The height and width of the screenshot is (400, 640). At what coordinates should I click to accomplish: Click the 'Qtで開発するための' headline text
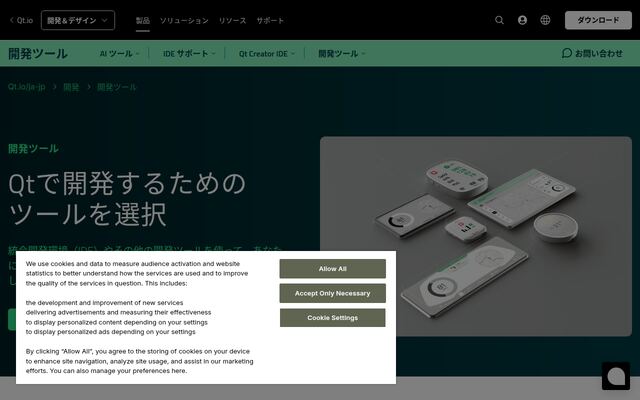pyautogui.click(x=127, y=184)
